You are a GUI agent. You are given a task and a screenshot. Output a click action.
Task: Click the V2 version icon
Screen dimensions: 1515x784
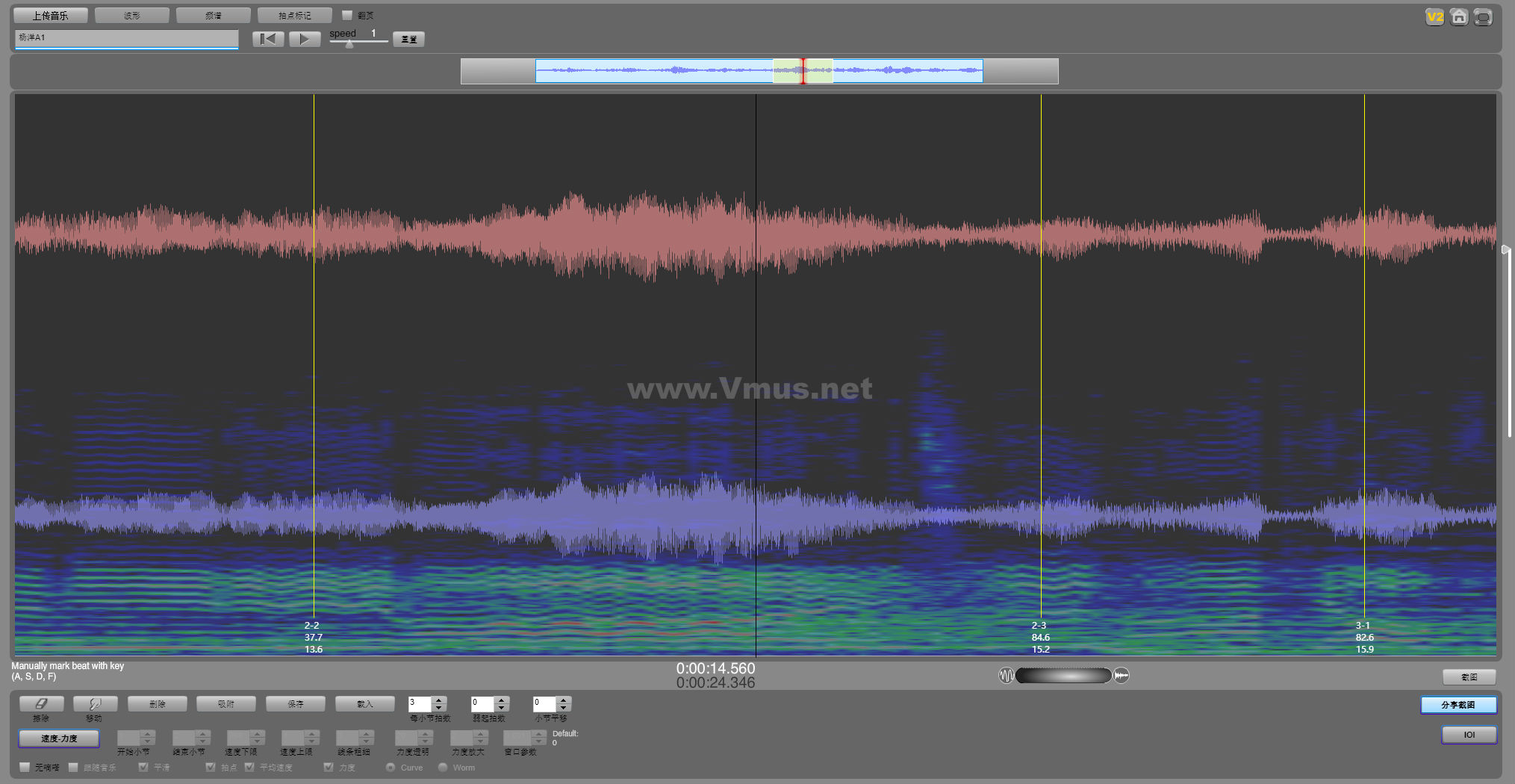click(1434, 17)
